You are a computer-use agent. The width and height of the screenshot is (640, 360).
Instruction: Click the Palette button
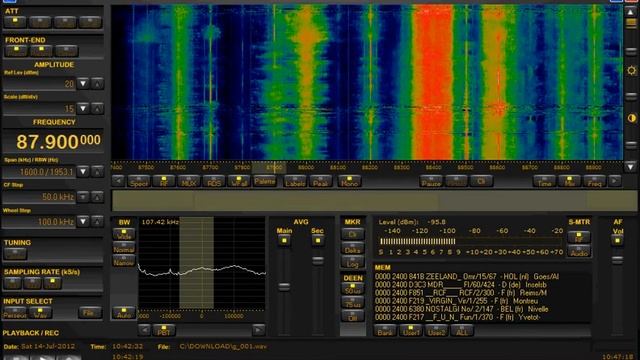pos(264,181)
